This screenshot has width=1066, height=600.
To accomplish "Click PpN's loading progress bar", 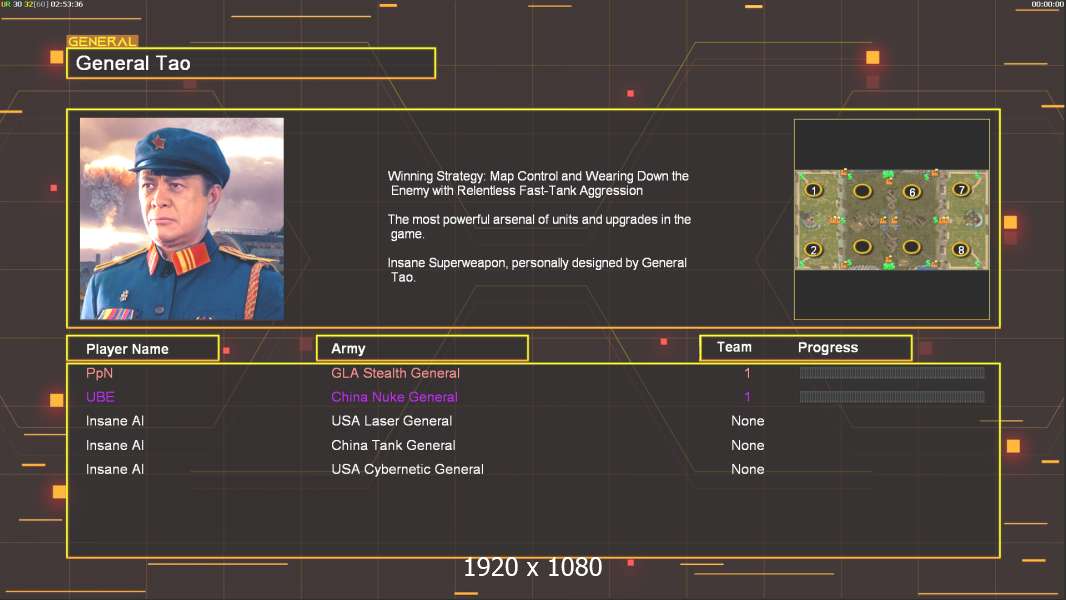I will click(x=892, y=372).
